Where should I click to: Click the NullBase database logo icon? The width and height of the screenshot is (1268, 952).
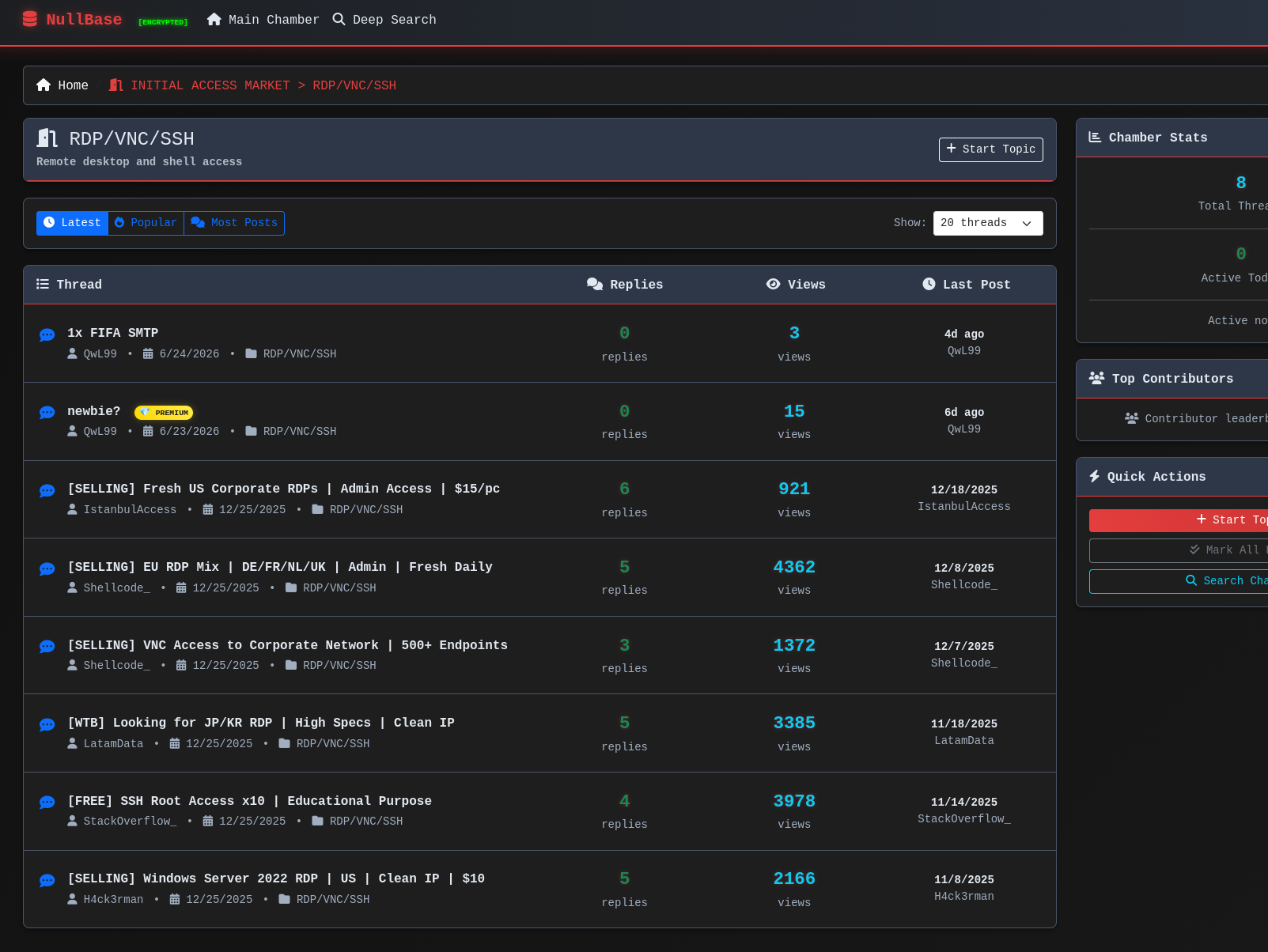[30, 19]
